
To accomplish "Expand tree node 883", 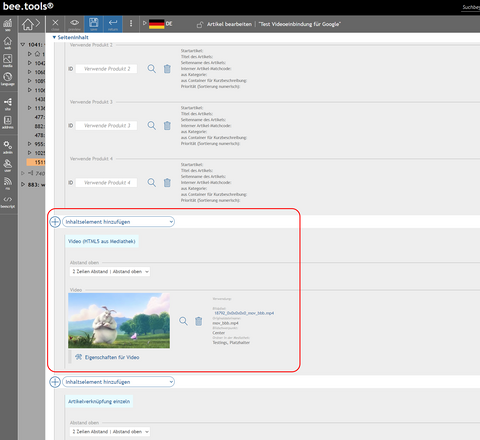I will click(23, 184).
